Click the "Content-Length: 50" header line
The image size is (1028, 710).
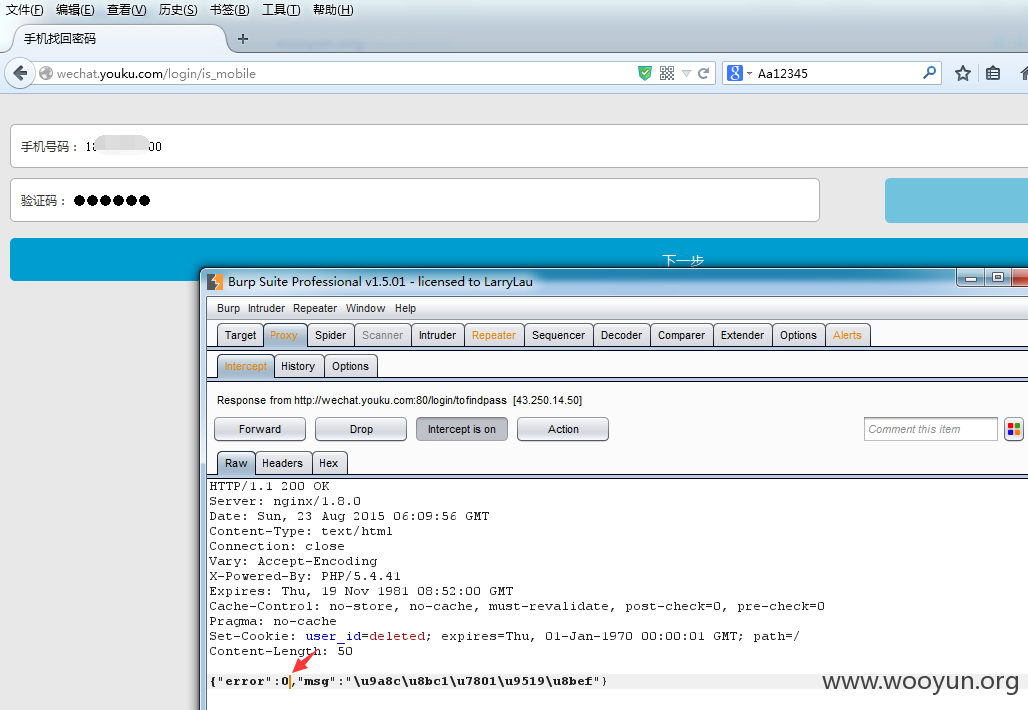click(x=281, y=651)
